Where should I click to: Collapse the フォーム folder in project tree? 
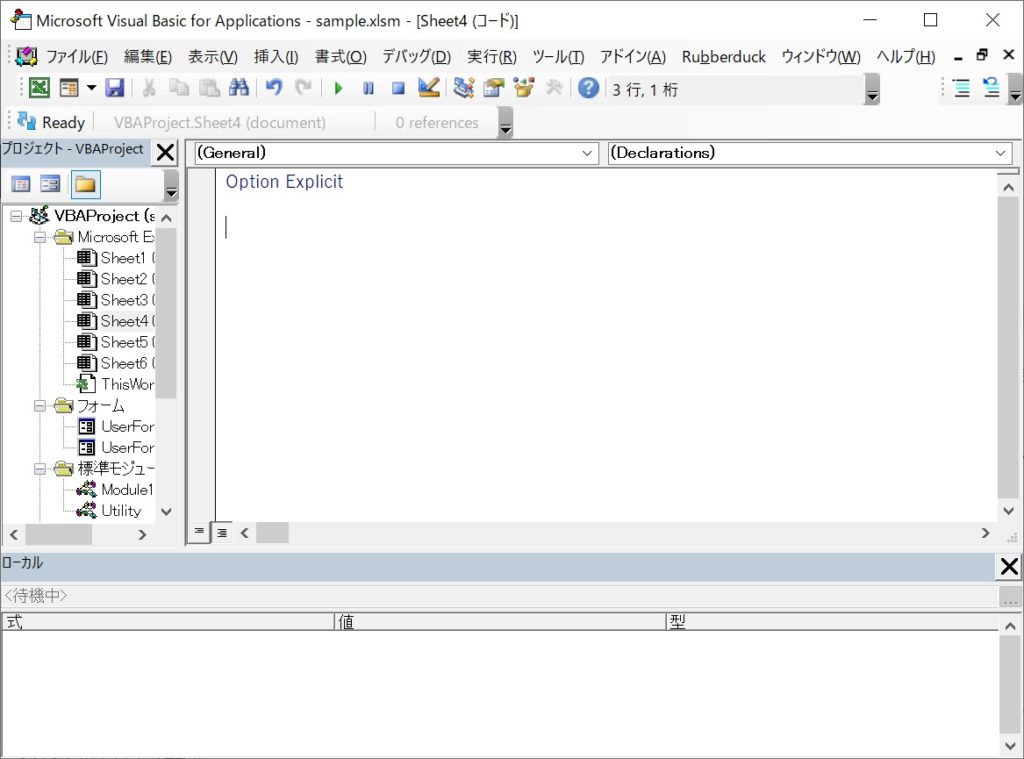pyautogui.click(x=41, y=406)
